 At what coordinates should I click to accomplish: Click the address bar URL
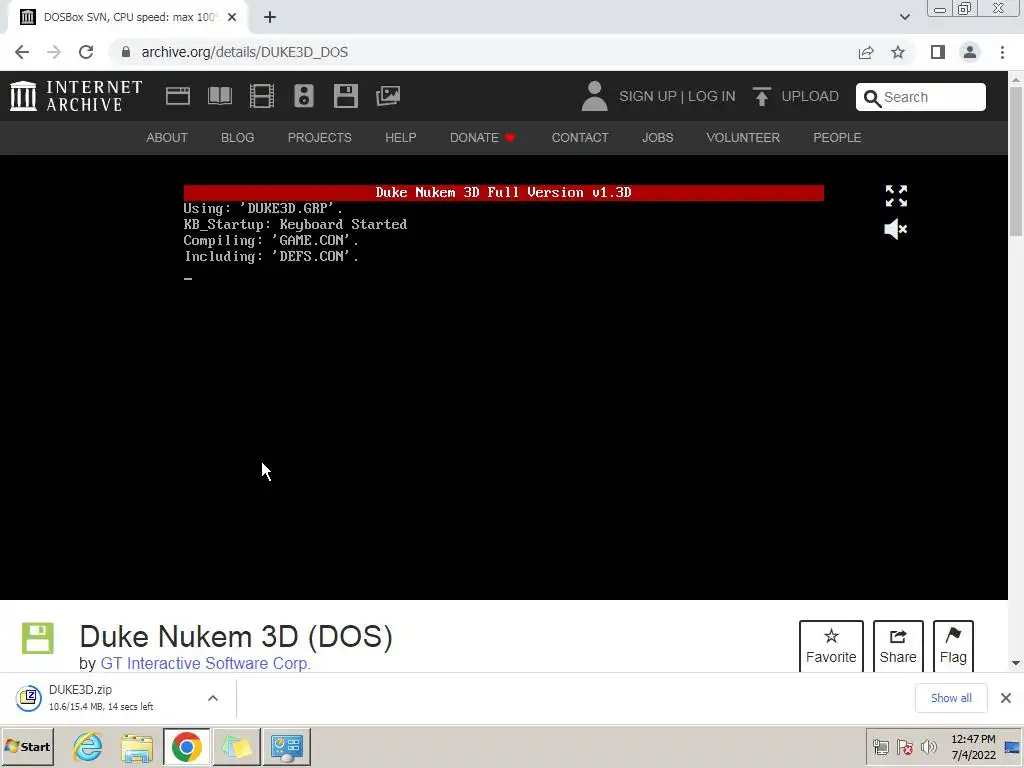coord(245,52)
